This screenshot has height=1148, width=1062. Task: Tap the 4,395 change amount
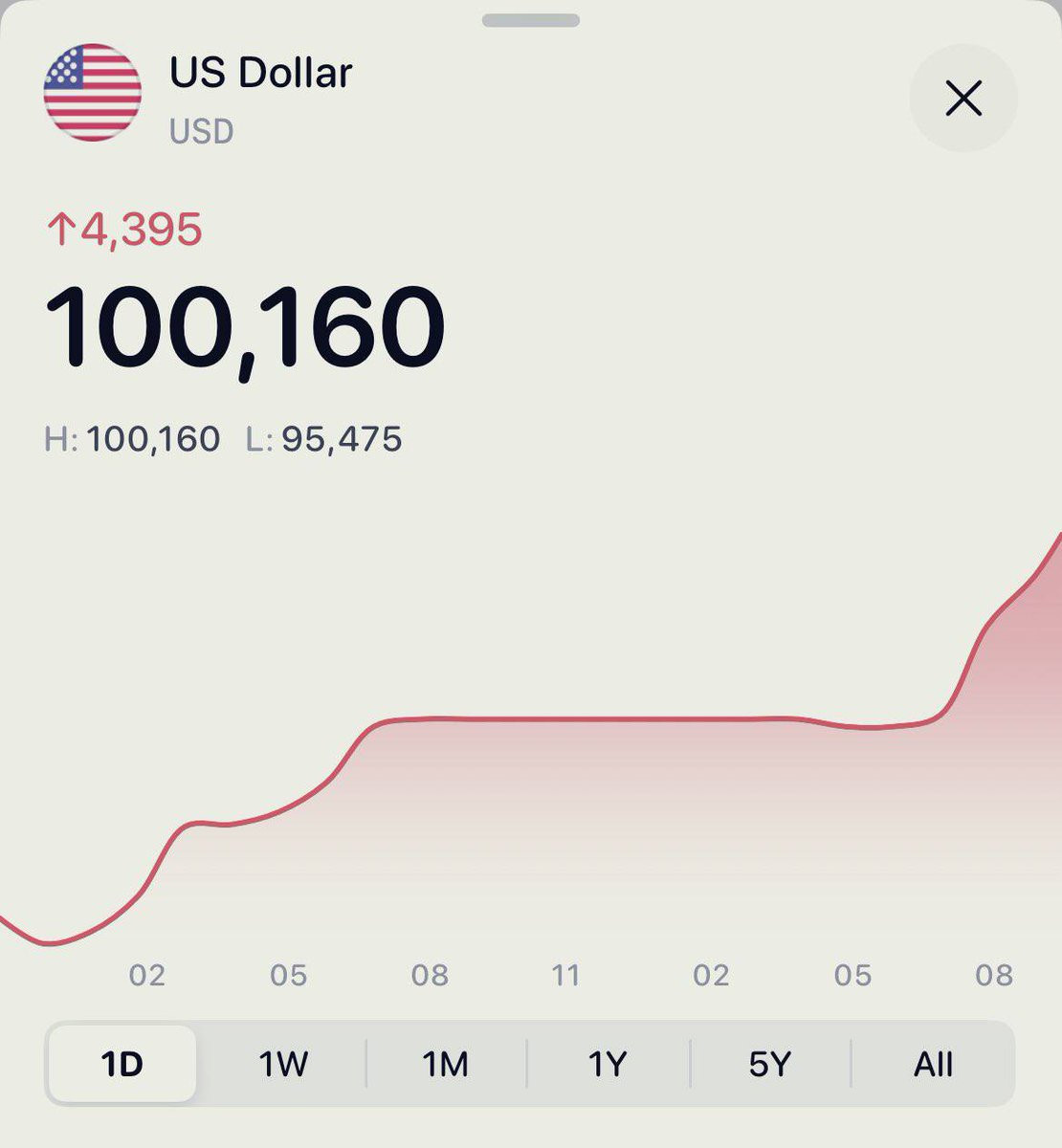[142, 230]
